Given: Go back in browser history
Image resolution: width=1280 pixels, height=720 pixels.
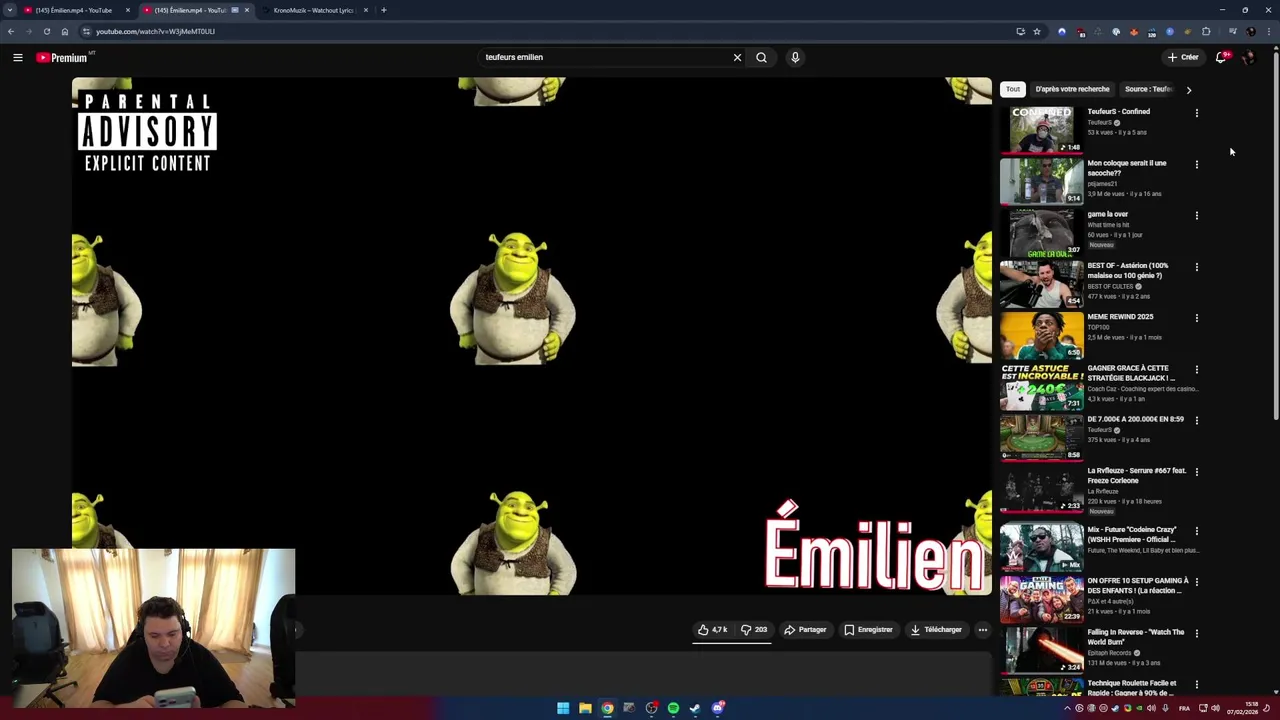Looking at the screenshot, I should 10,31.
